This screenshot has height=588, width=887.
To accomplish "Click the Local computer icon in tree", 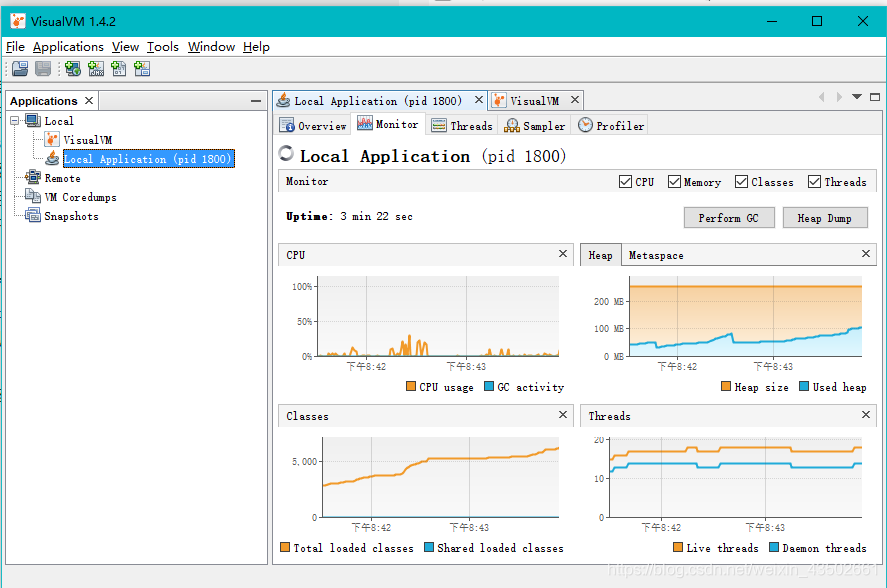I will (x=33, y=121).
